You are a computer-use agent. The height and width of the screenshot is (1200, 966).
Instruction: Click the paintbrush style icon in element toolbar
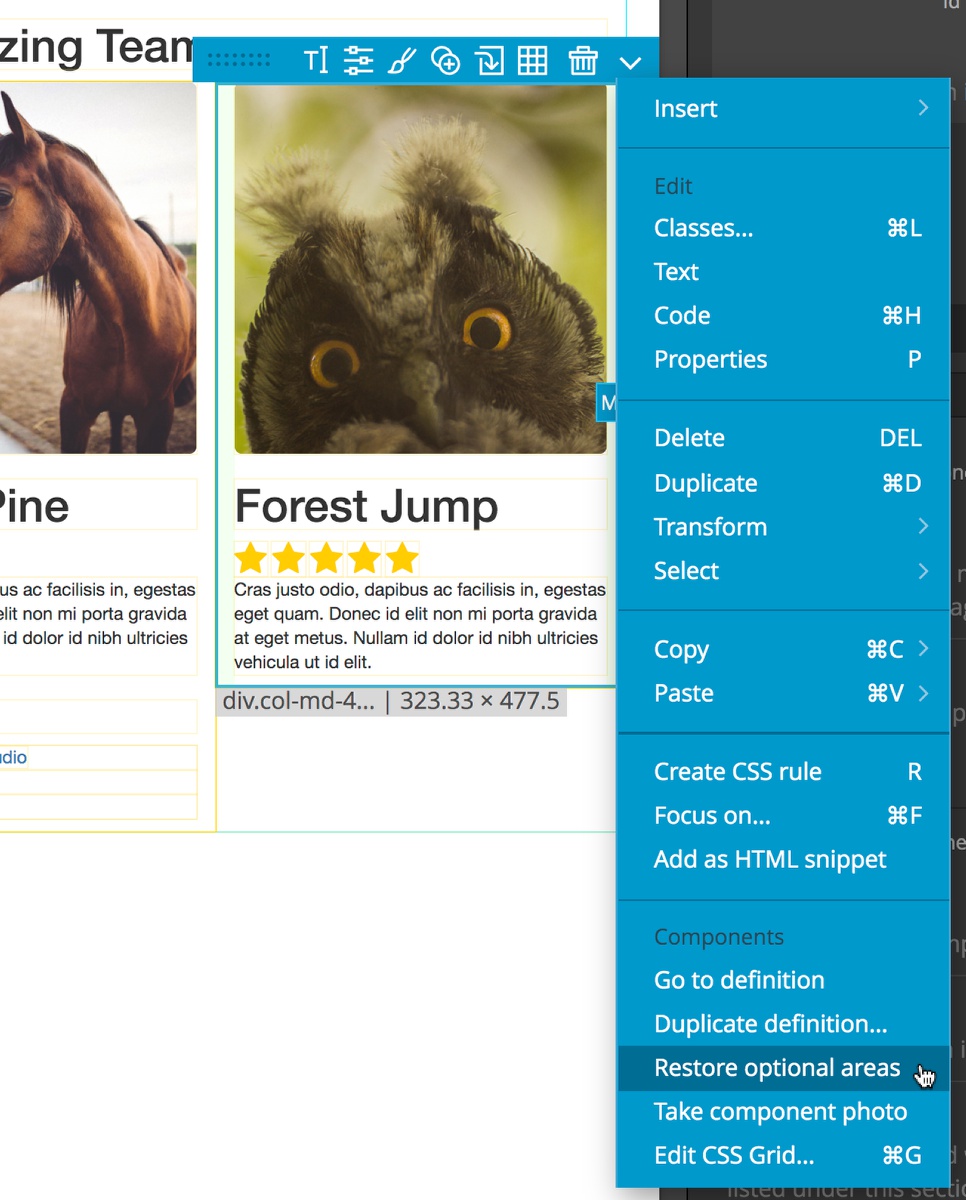[401, 61]
